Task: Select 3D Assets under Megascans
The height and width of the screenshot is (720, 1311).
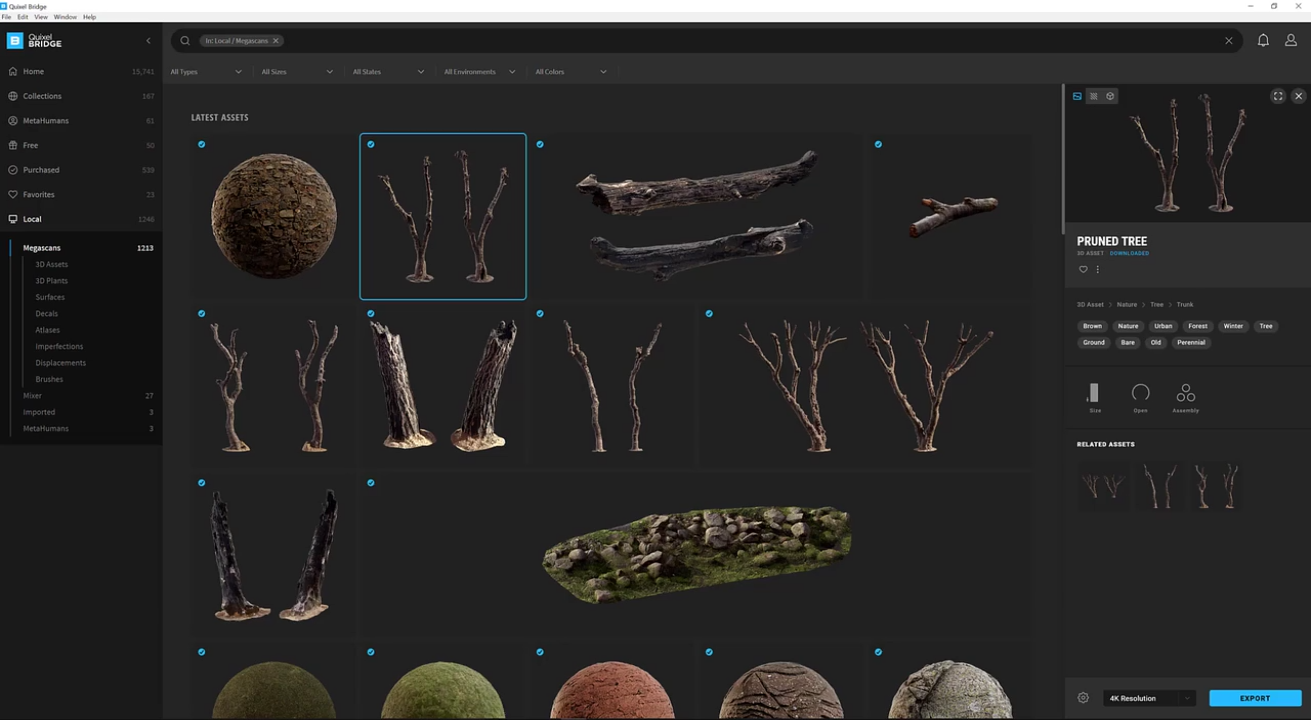Action: click(52, 264)
